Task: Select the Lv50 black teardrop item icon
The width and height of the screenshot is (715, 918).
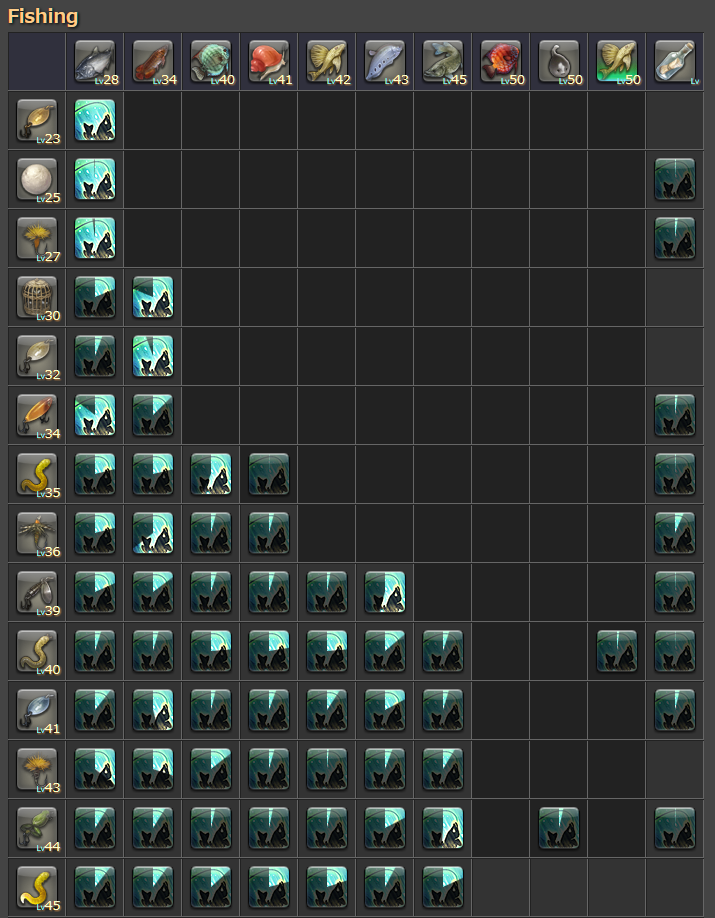Action: 559,61
